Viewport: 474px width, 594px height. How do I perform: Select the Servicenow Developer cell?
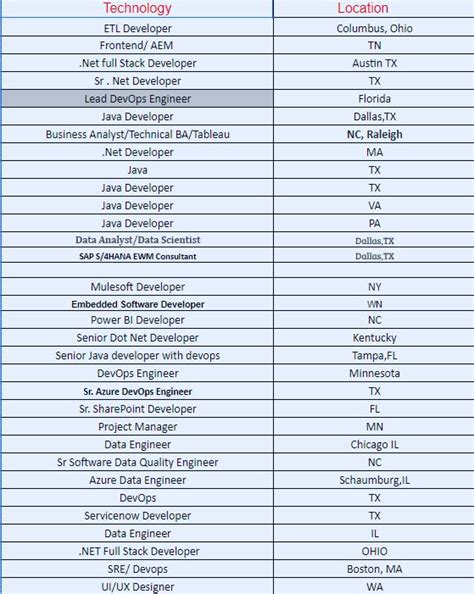137,516
